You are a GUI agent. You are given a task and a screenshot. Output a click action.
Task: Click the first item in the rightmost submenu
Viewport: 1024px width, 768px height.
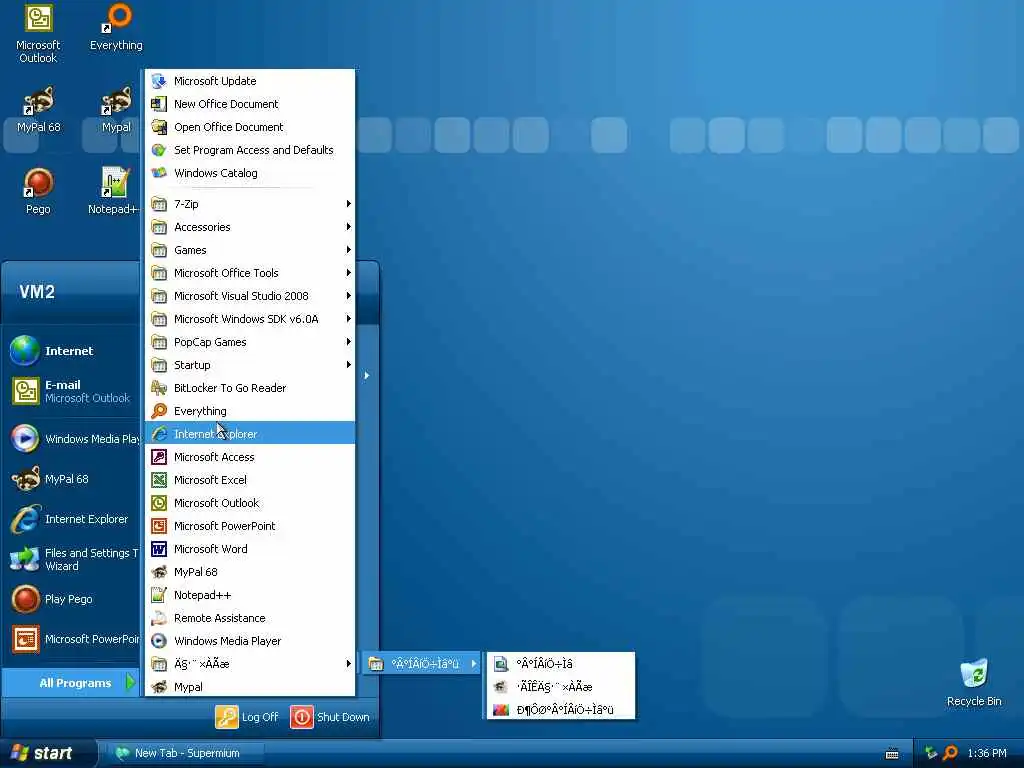point(561,664)
